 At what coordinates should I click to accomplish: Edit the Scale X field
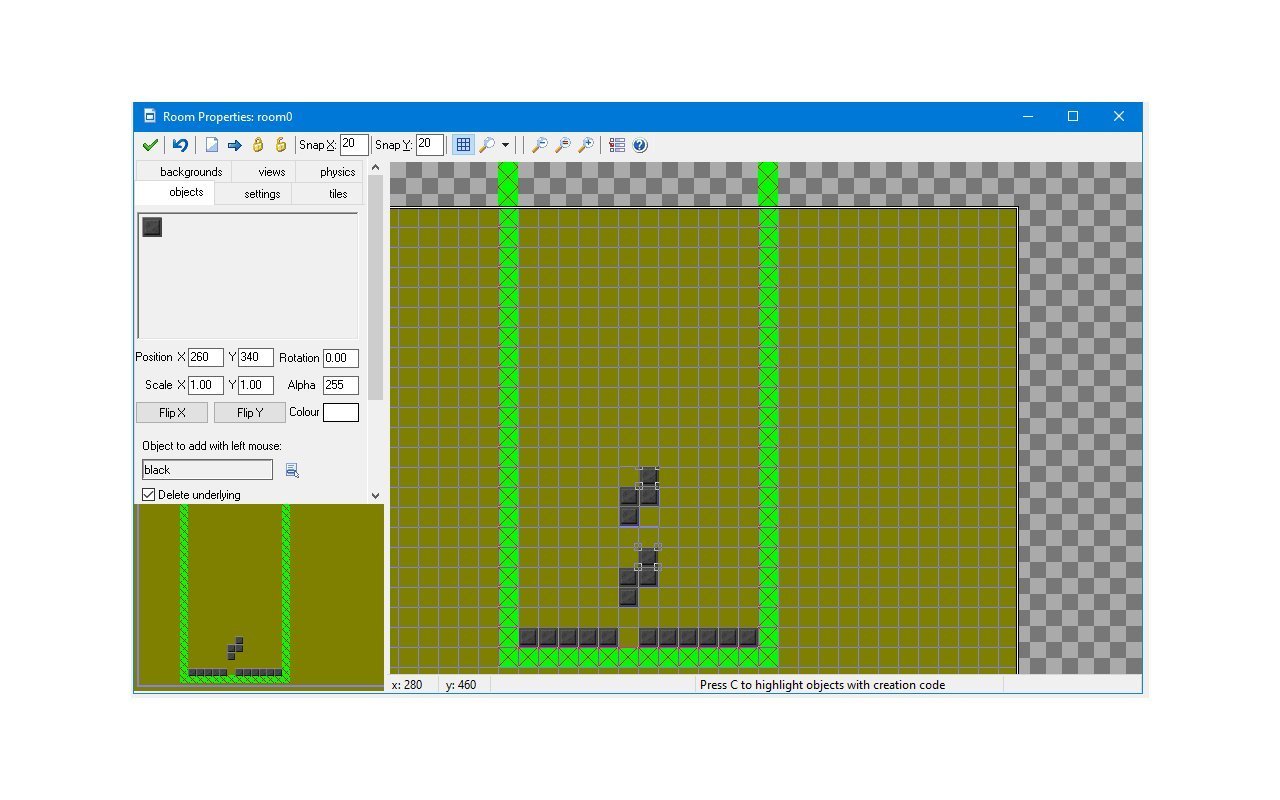(205, 384)
